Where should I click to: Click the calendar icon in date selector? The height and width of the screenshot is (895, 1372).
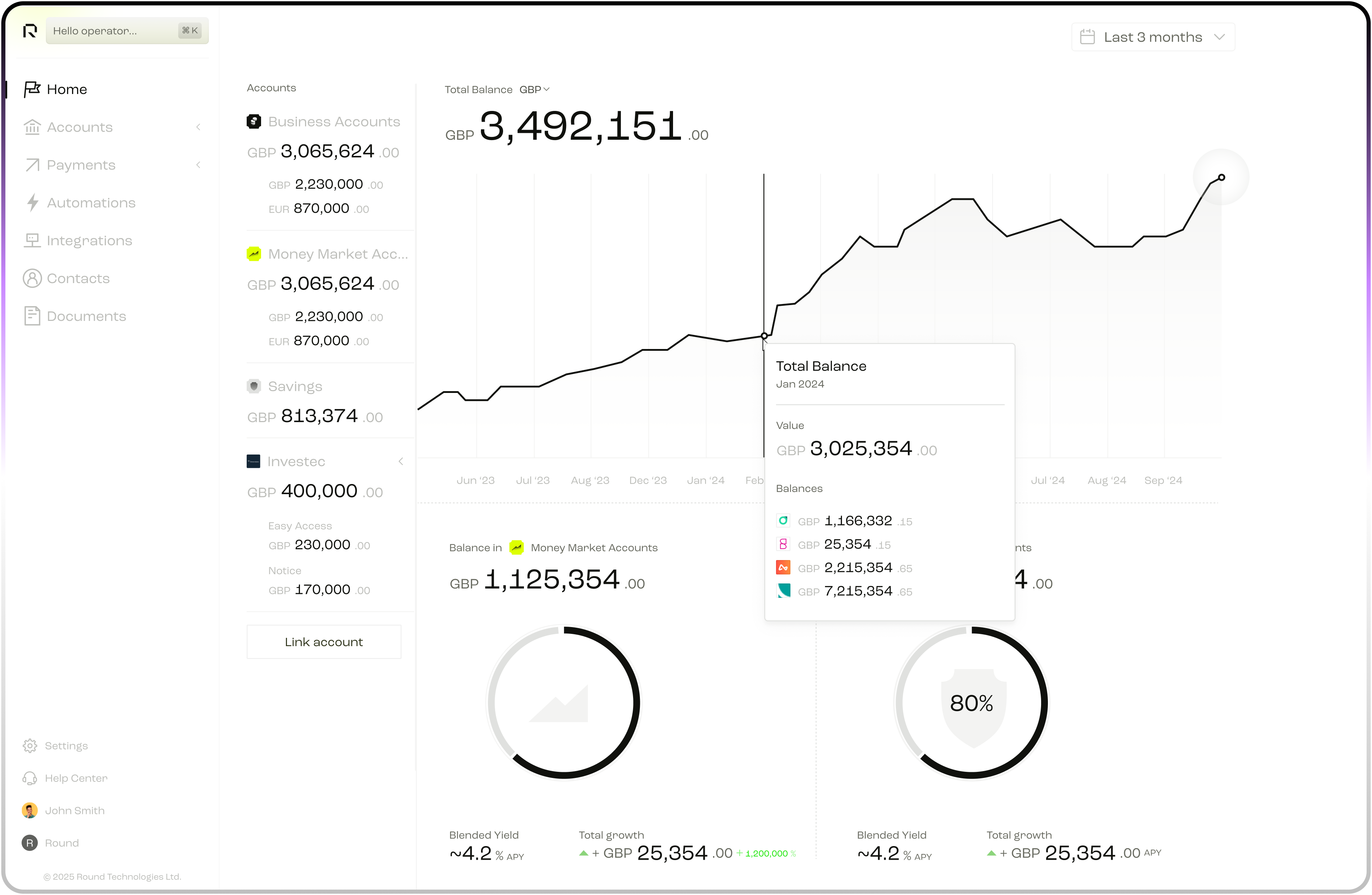tap(1087, 37)
